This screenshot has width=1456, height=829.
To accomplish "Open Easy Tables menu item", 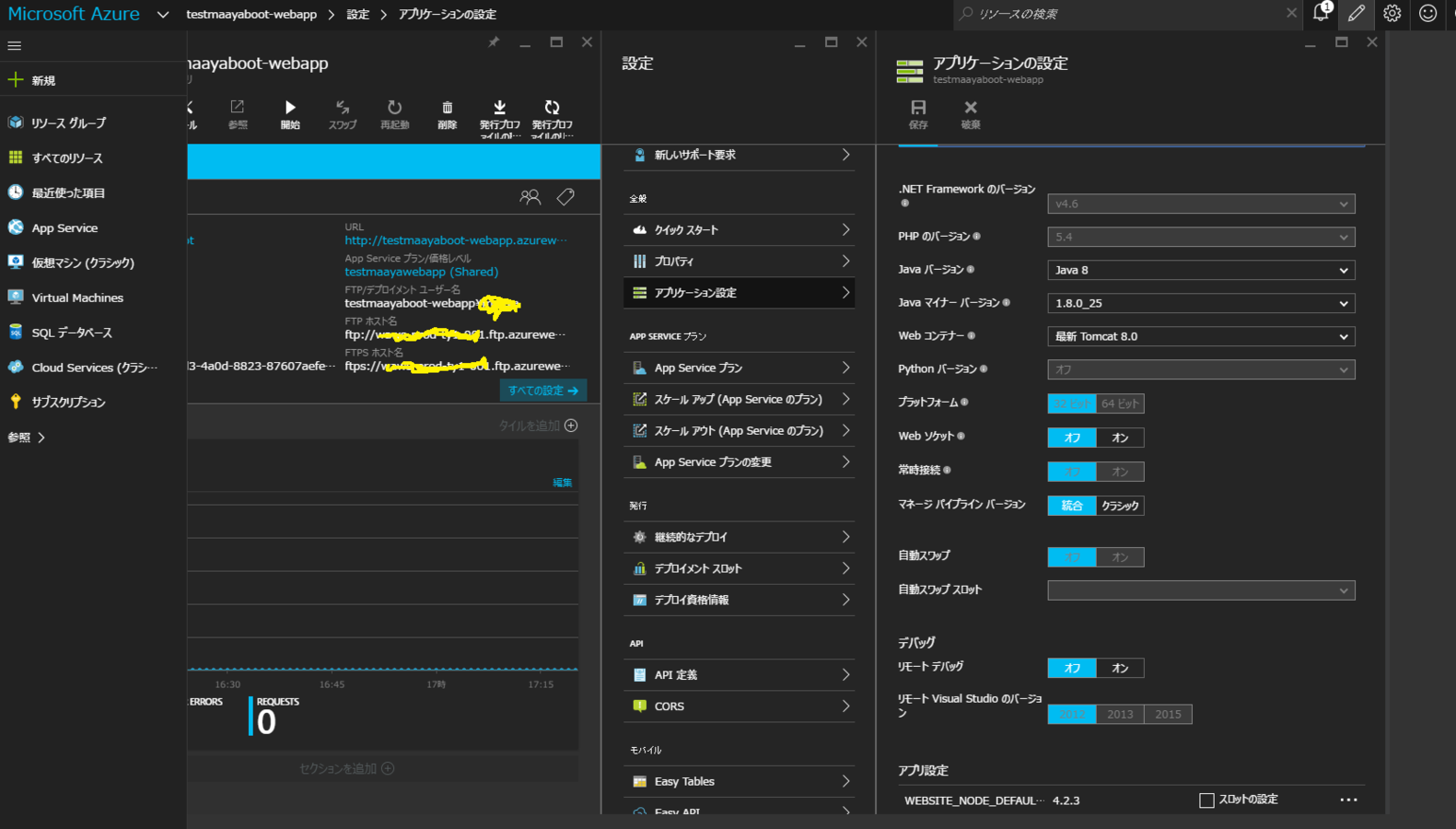I will 740,781.
